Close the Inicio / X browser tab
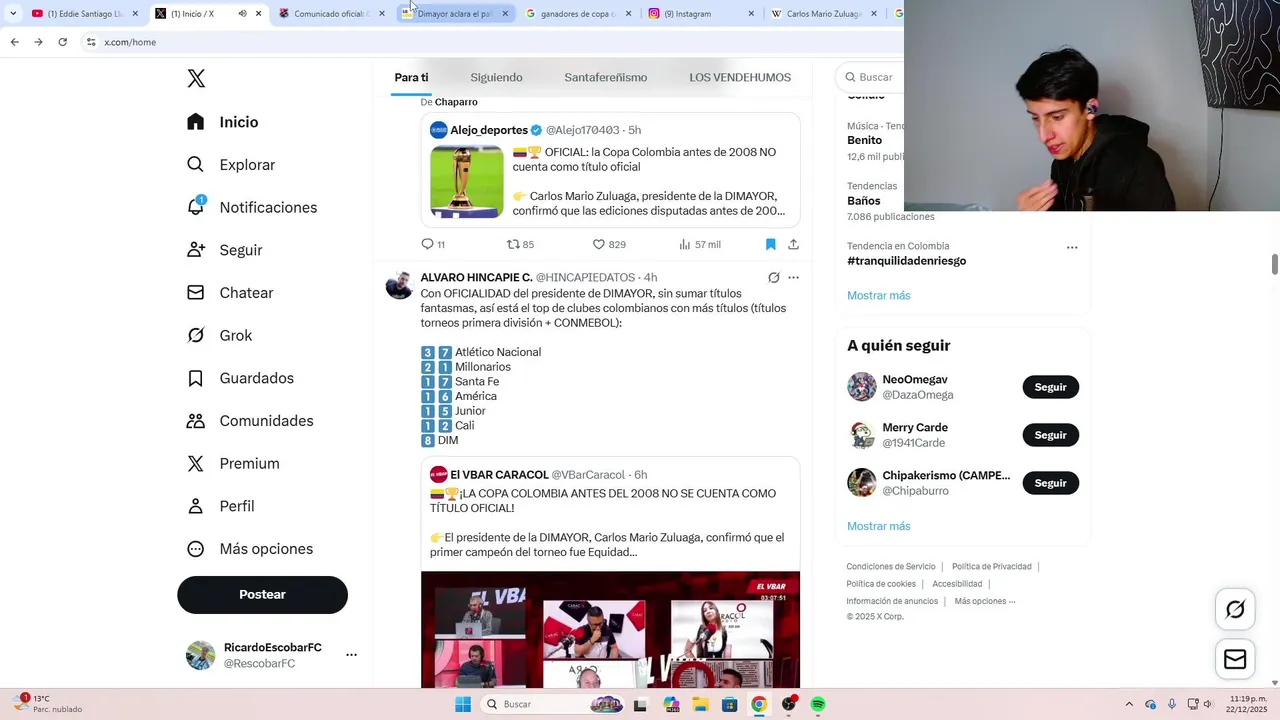The width and height of the screenshot is (1280, 720). point(259,14)
